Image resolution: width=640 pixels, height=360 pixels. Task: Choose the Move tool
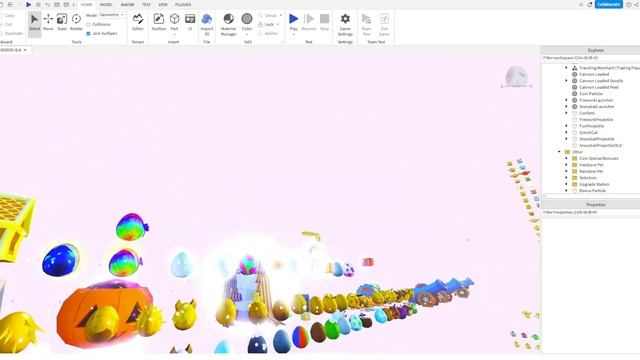point(48,22)
